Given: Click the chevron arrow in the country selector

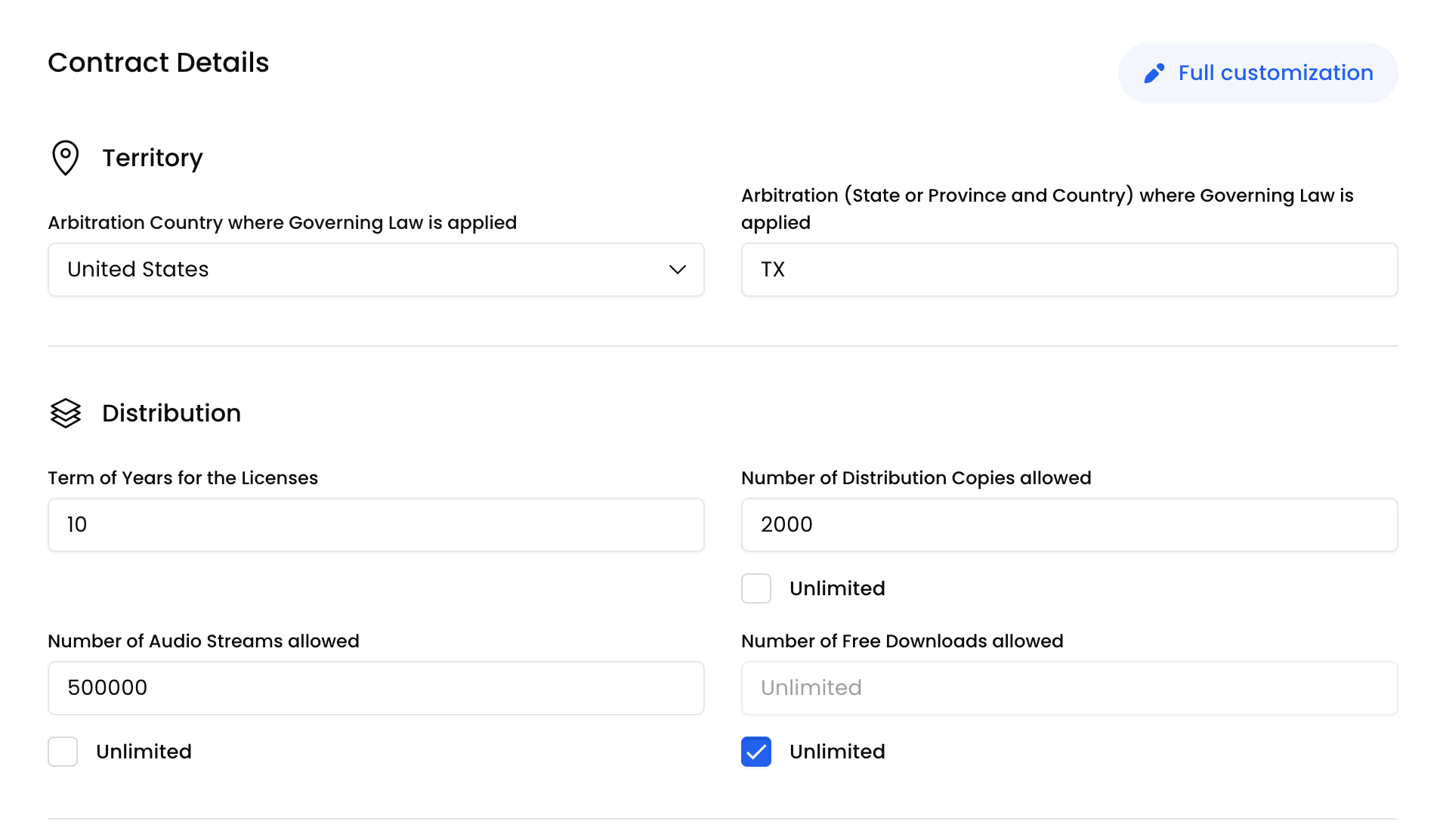Looking at the screenshot, I should click(x=677, y=270).
